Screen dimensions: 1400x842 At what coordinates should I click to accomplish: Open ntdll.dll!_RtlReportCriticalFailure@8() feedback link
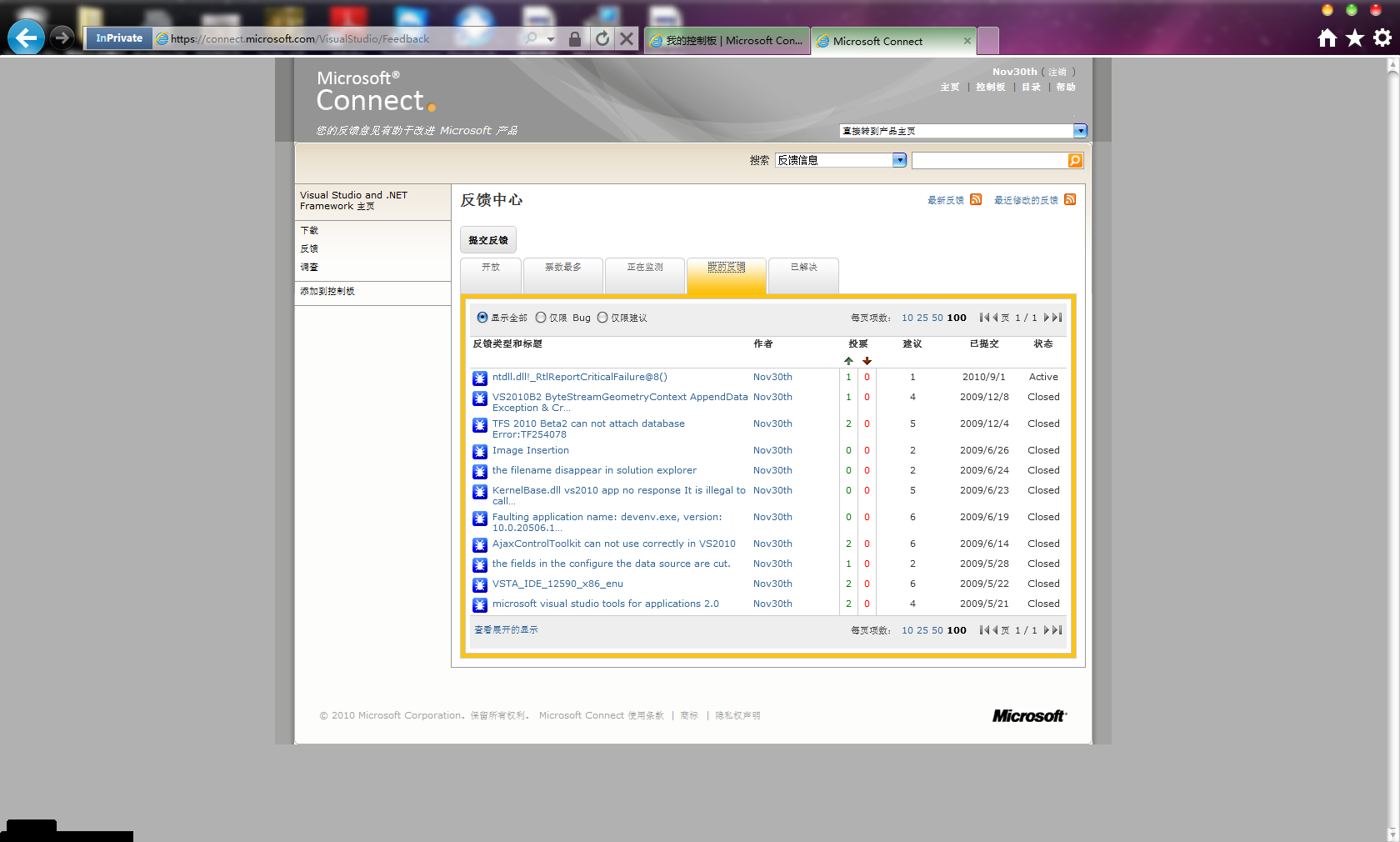tap(579, 377)
